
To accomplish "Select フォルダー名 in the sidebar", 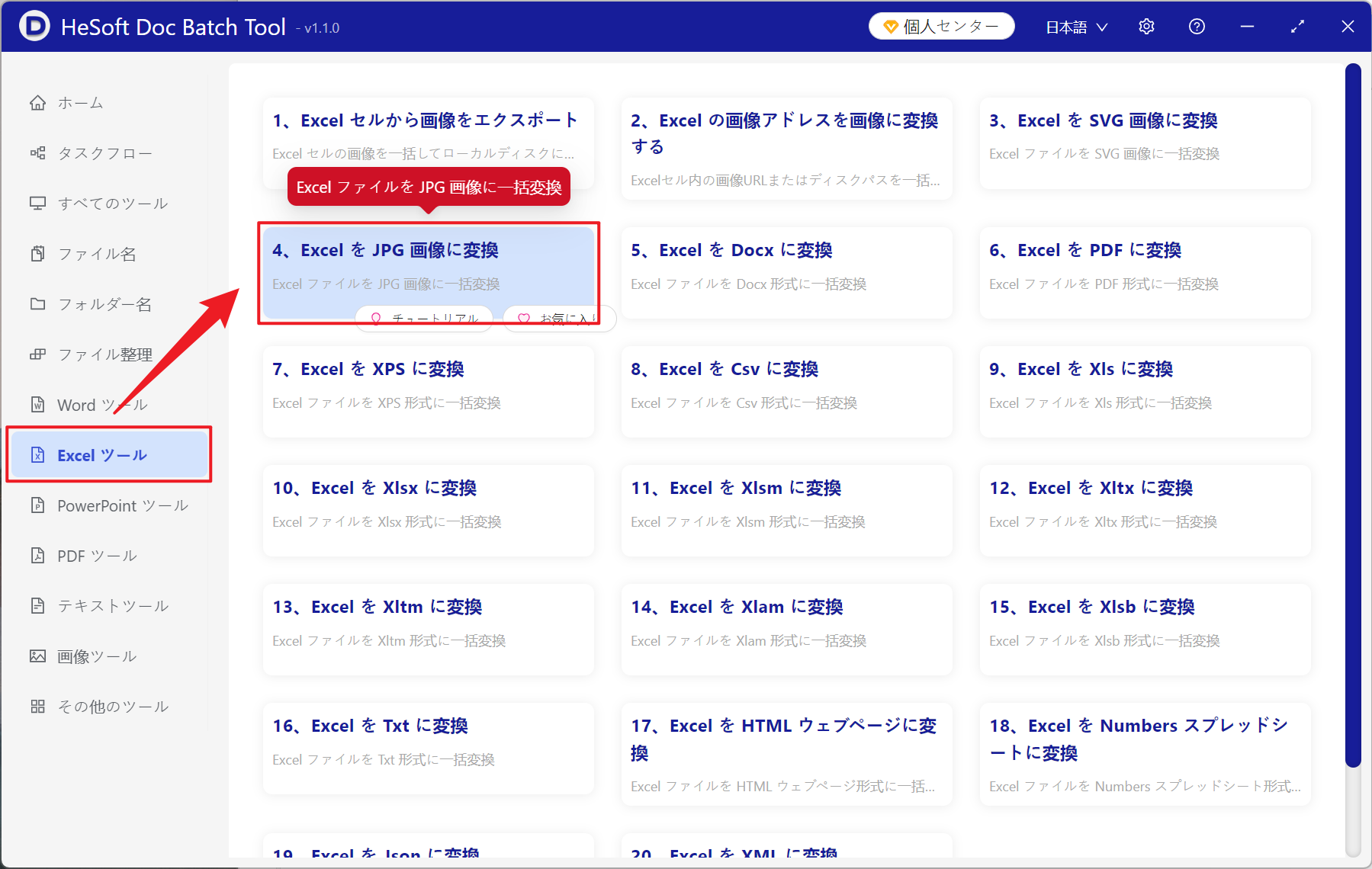I will pos(110,304).
